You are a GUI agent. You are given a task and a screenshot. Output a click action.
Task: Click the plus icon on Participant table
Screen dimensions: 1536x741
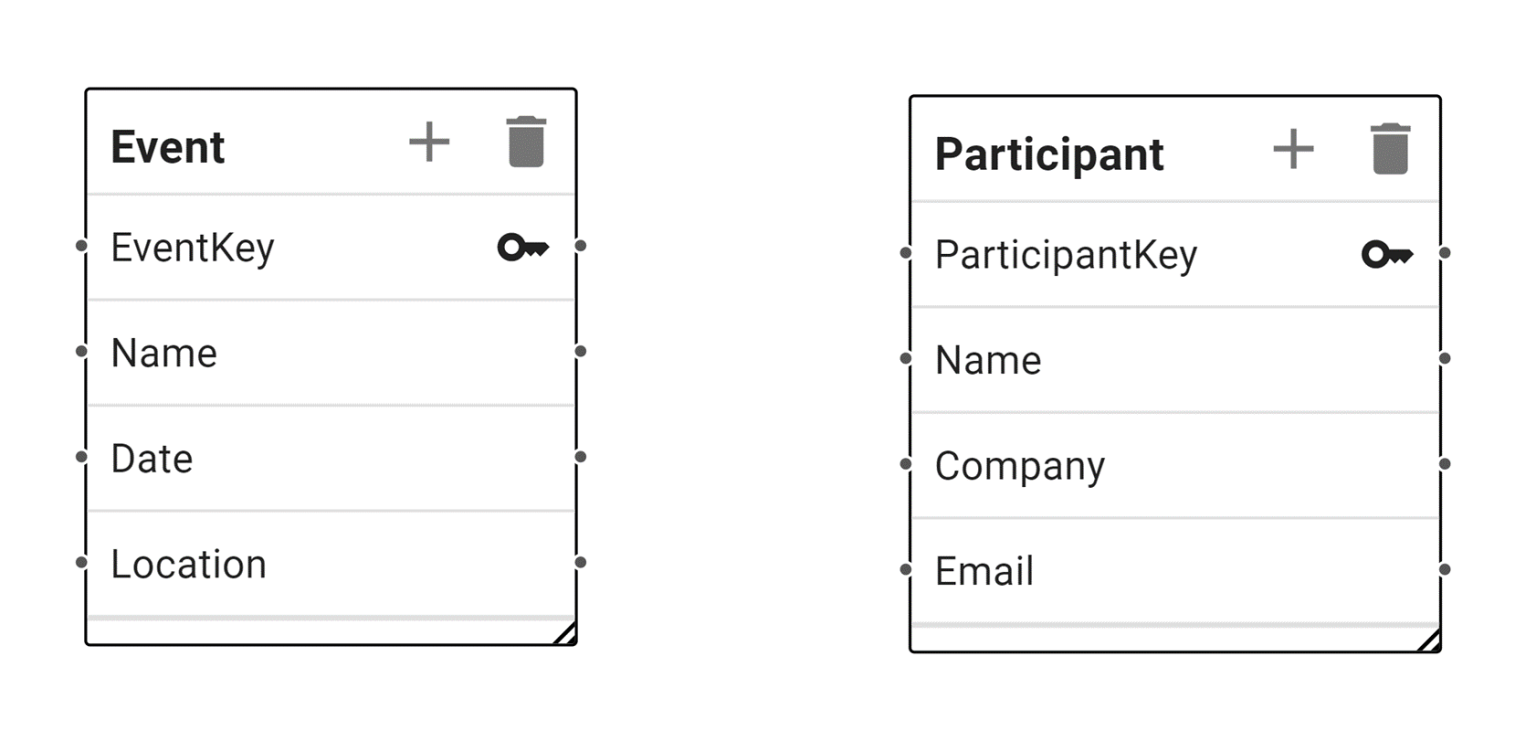pyautogui.click(x=1292, y=150)
